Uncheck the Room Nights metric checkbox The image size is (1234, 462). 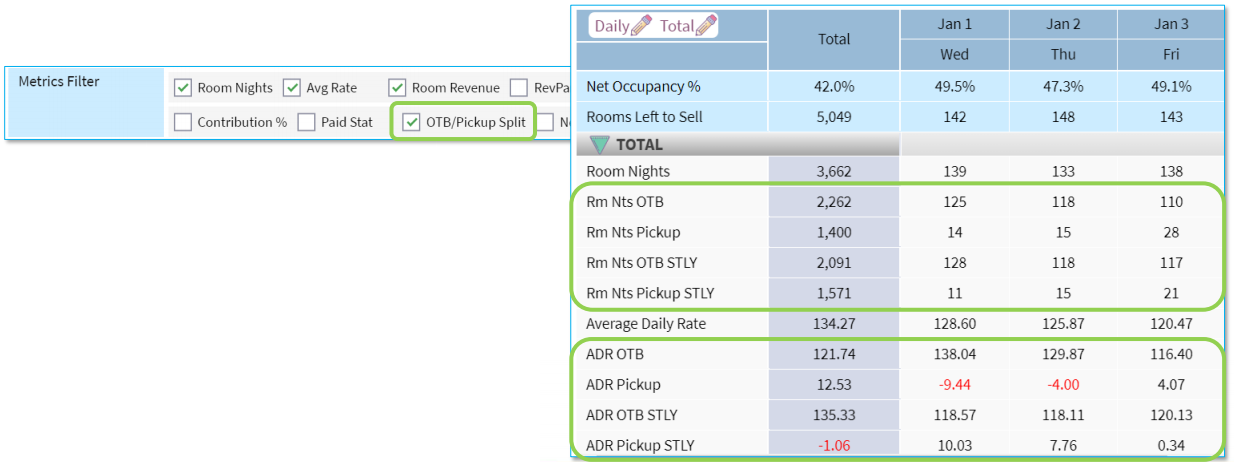click(x=183, y=88)
